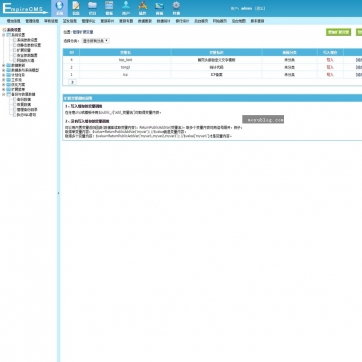362x362 pixels.
Task: Select 系统参数设置 in the tree
Action: [x=27, y=40]
